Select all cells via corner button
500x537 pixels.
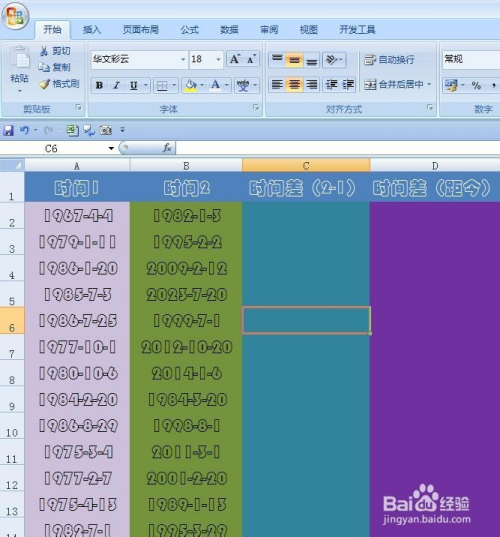tap(12, 165)
